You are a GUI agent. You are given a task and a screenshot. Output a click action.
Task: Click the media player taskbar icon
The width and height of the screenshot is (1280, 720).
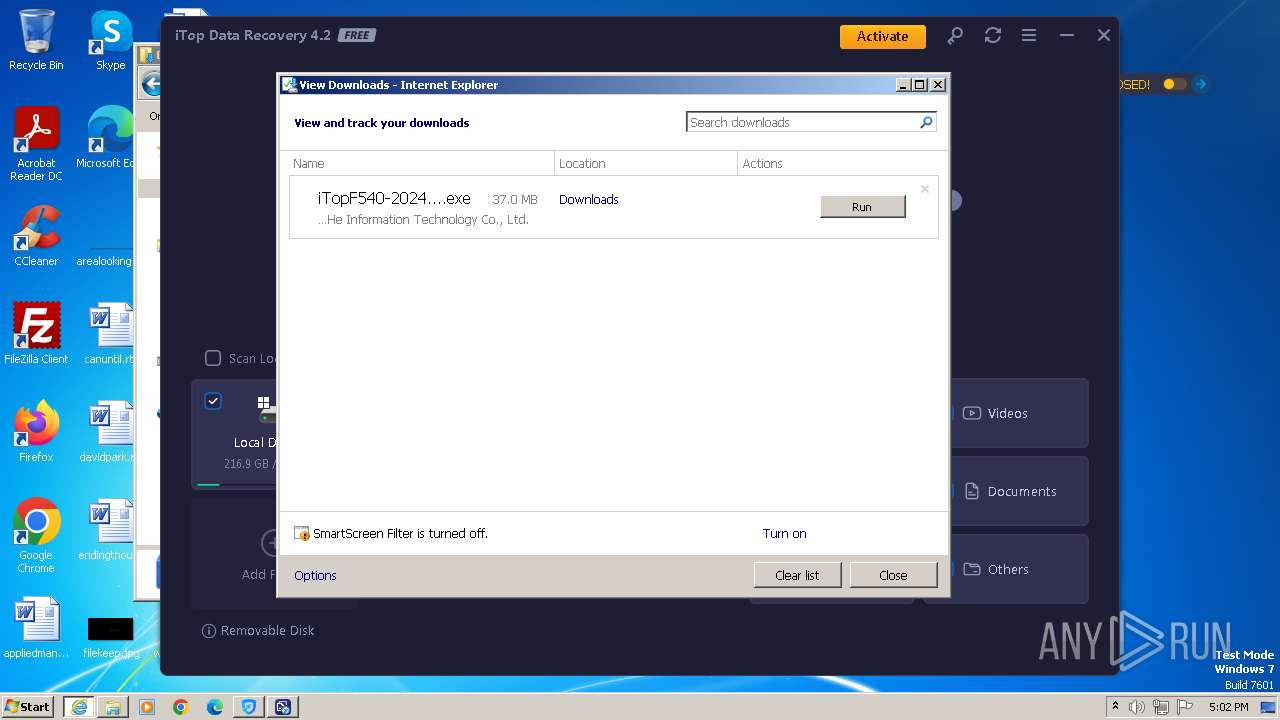point(147,707)
